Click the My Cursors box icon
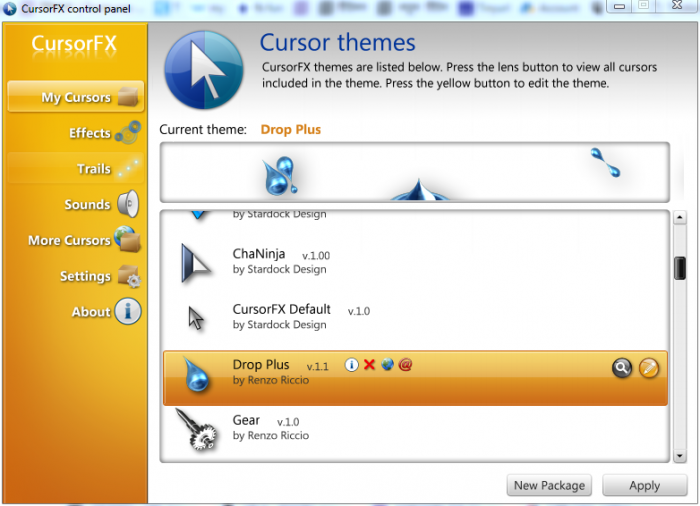700x506 pixels. point(128,96)
